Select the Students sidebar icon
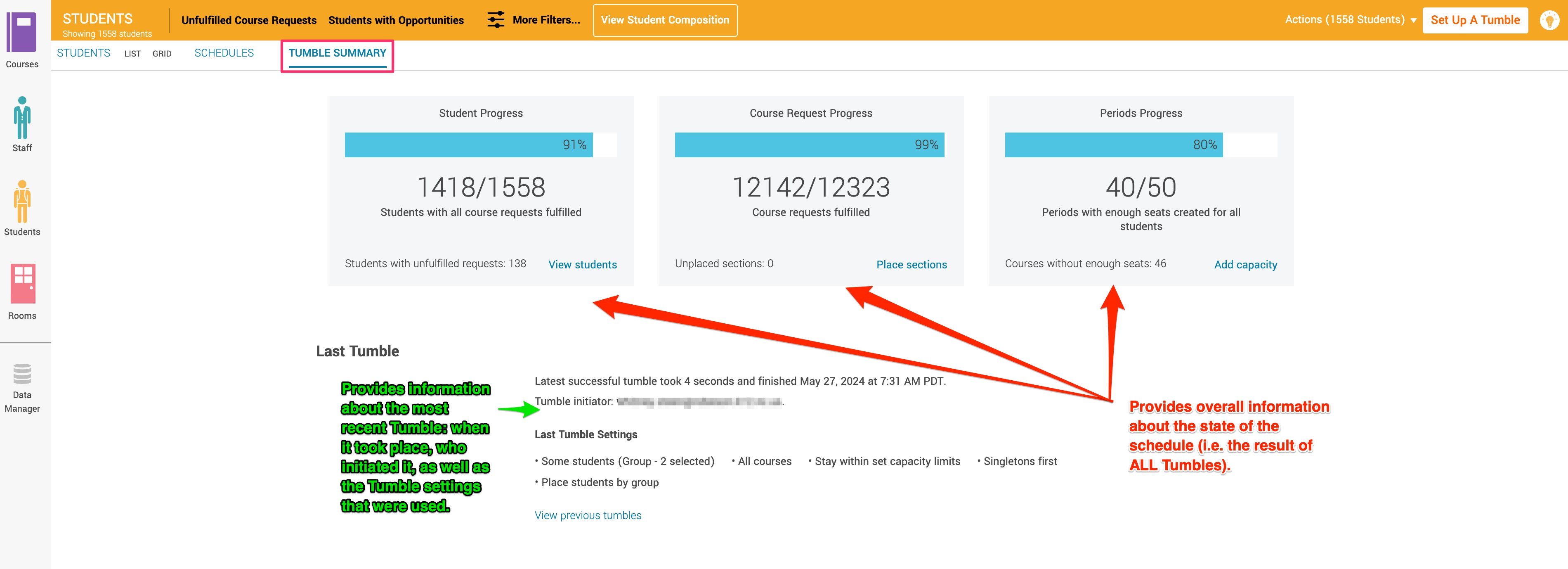The image size is (1568, 569). [x=22, y=202]
